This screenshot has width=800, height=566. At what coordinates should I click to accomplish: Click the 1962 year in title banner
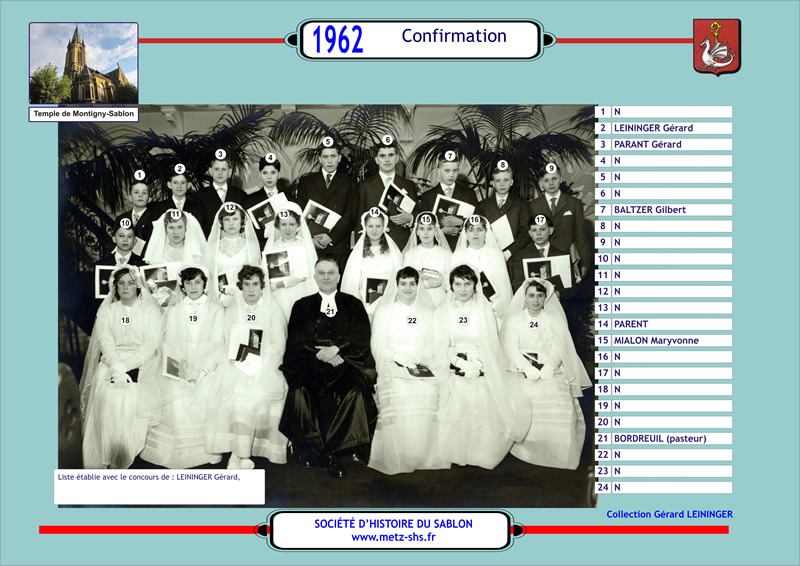(x=338, y=39)
